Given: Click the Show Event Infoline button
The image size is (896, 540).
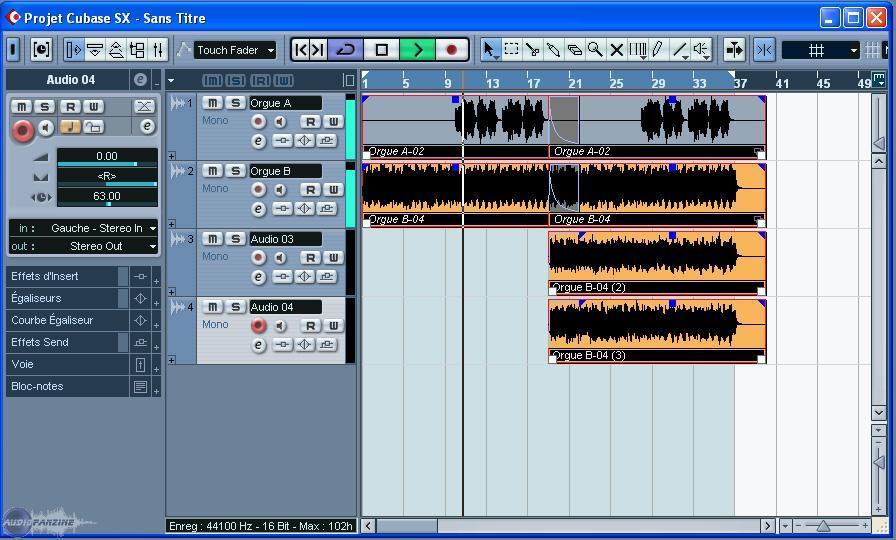Looking at the screenshot, I should click(95, 50).
